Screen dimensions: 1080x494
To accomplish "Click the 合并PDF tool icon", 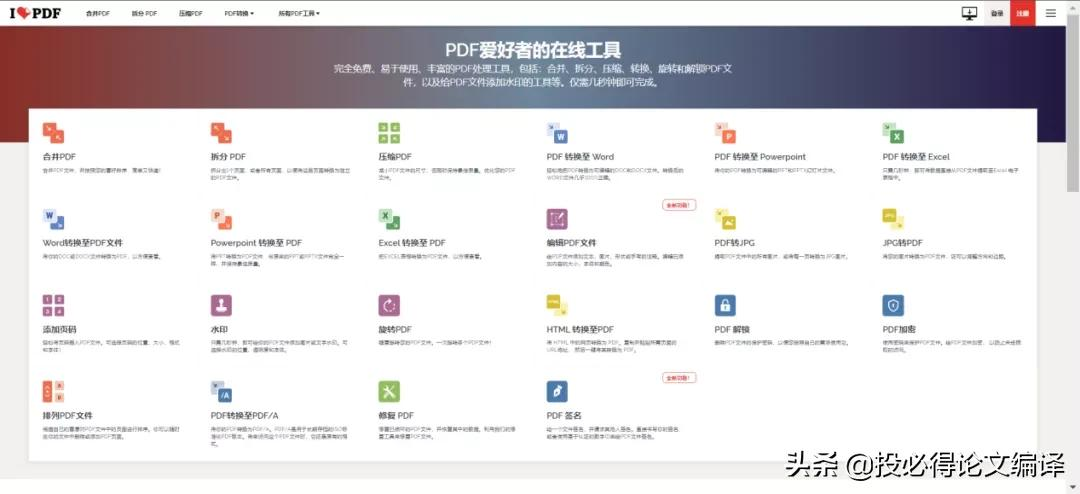I will (x=54, y=133).
